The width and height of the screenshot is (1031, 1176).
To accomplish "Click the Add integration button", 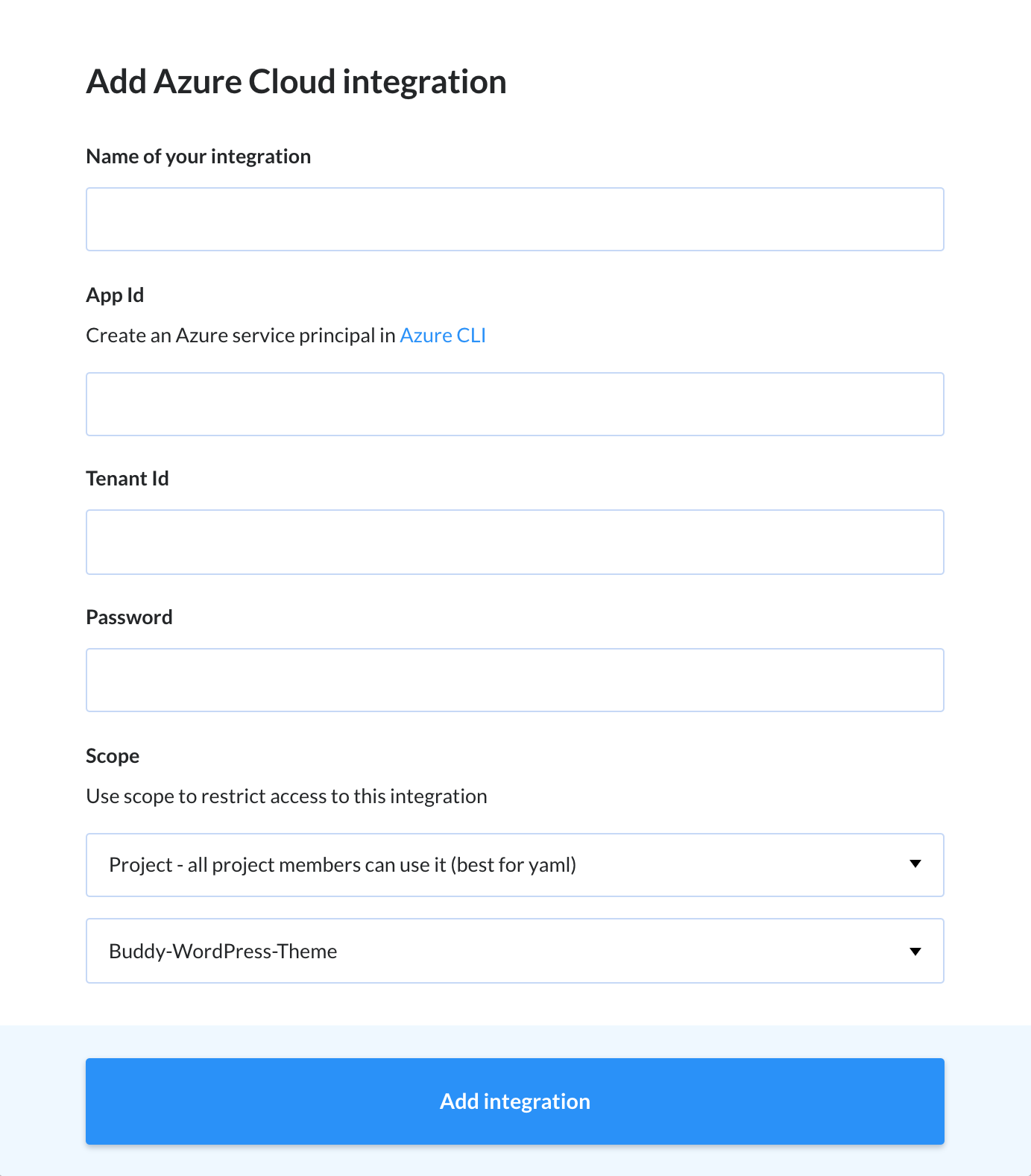I will [x=515, y=1101].
